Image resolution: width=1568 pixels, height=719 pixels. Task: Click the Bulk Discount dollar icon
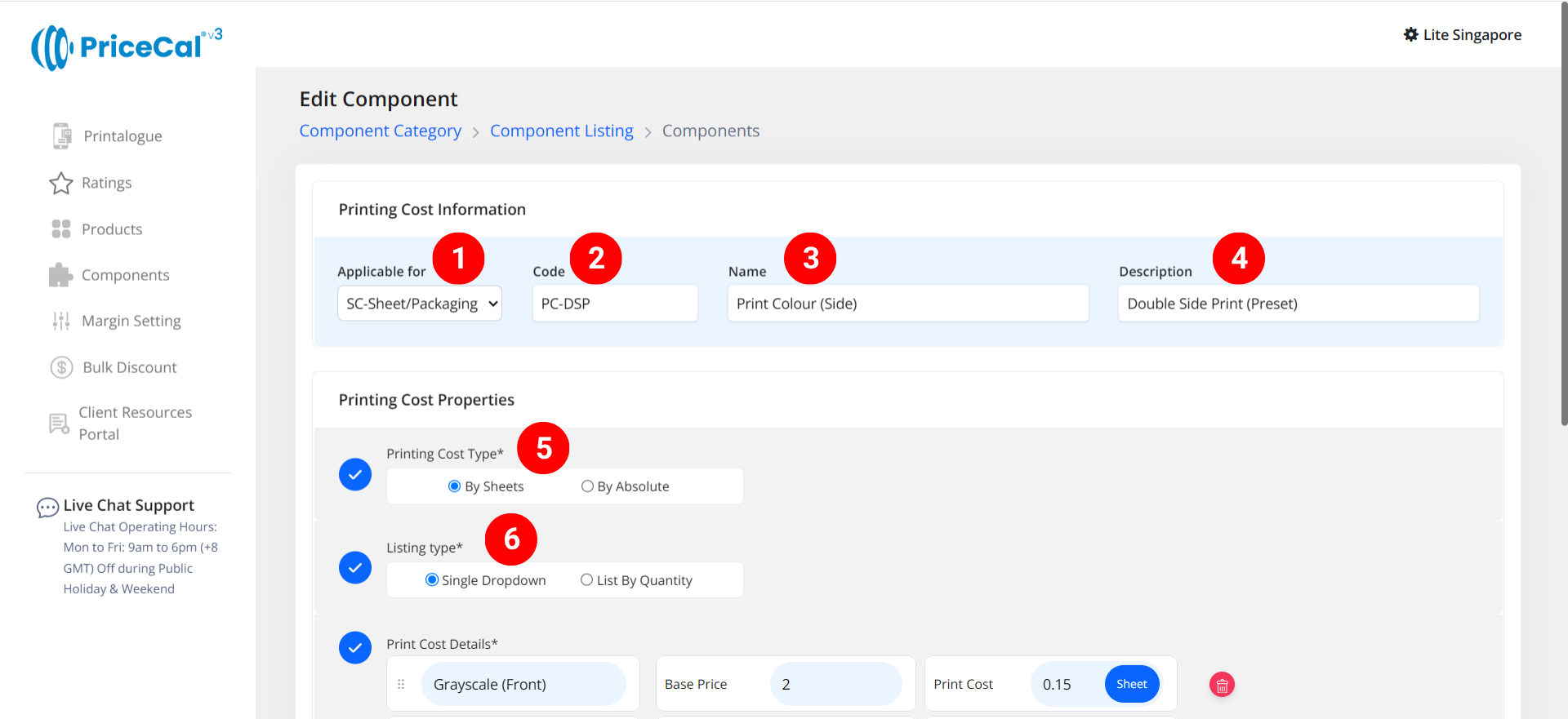pos(61,367)
